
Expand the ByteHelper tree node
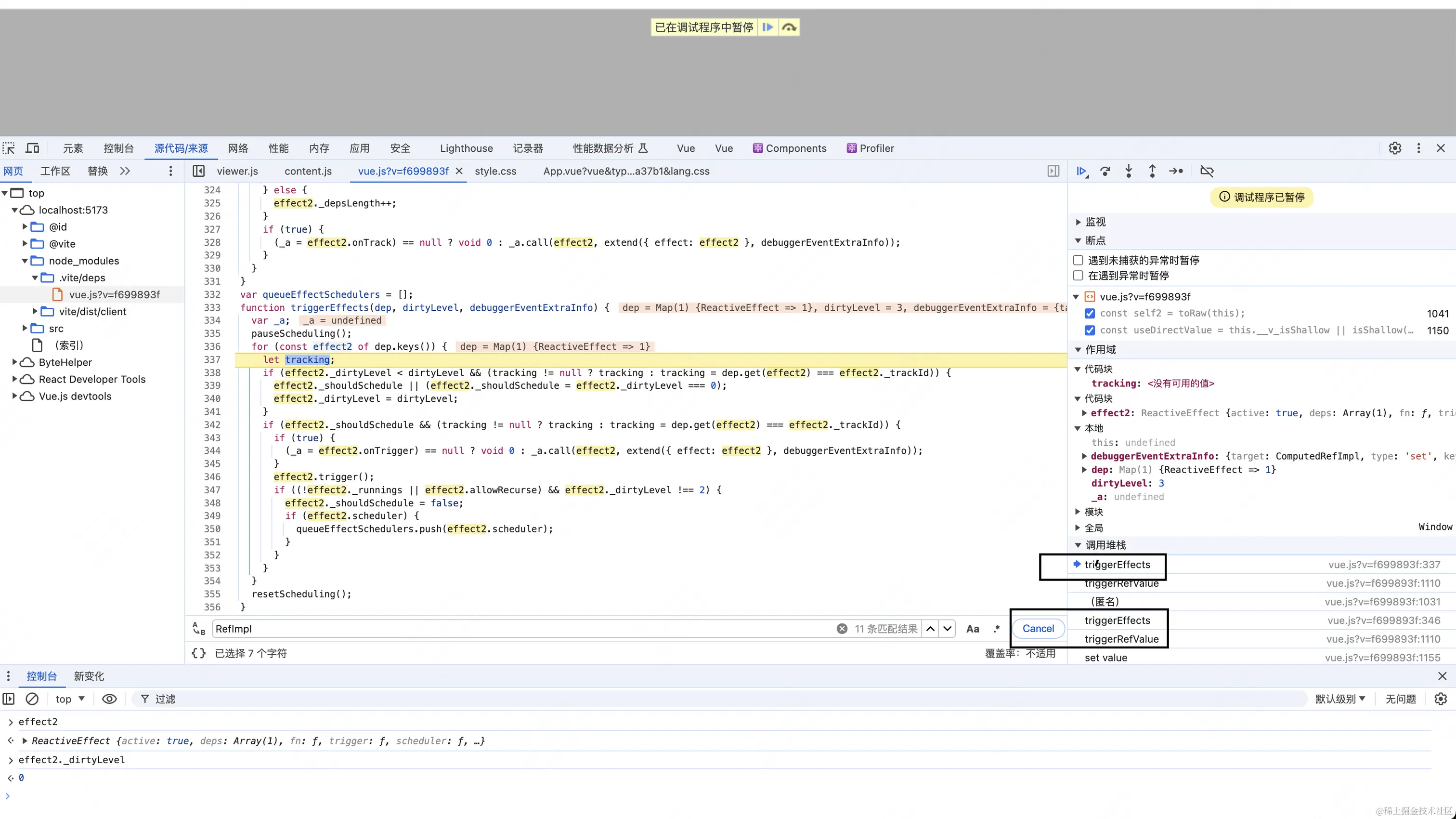coord(15,362)
